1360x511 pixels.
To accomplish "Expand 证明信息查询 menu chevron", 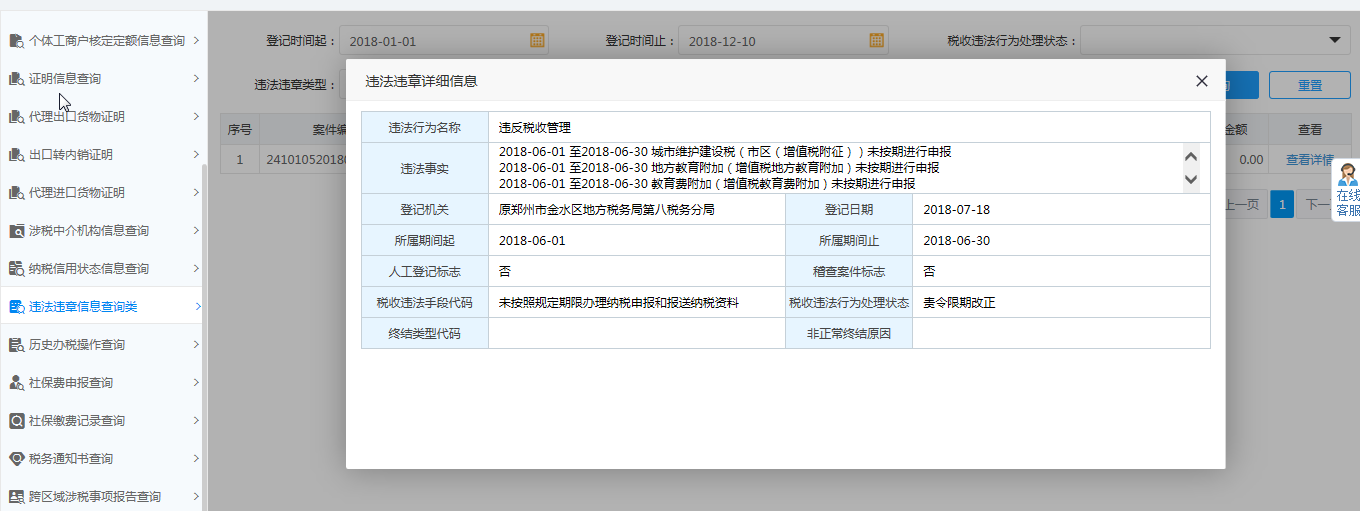I will click(196, 78).
